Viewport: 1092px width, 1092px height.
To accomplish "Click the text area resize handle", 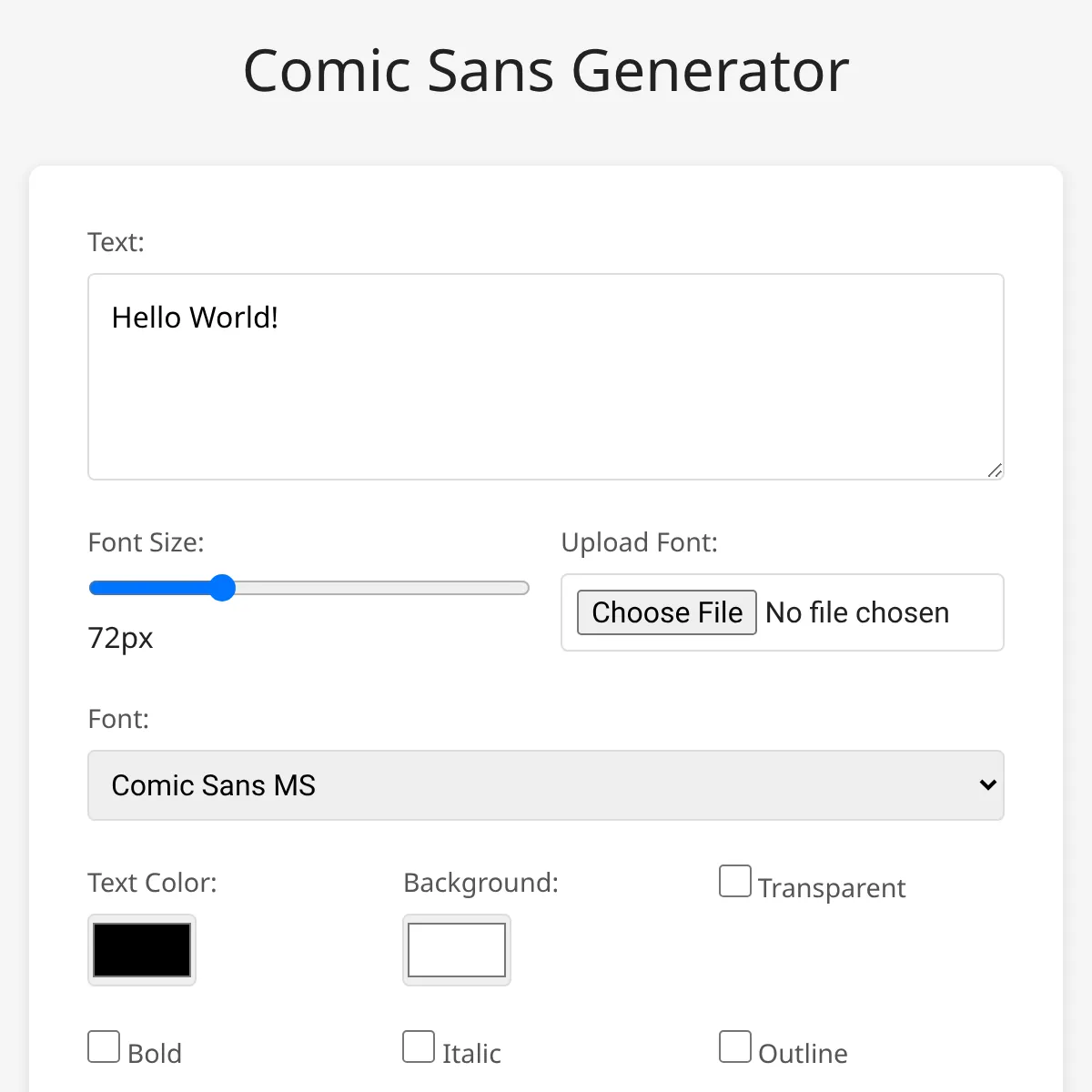I will [995, 470].
